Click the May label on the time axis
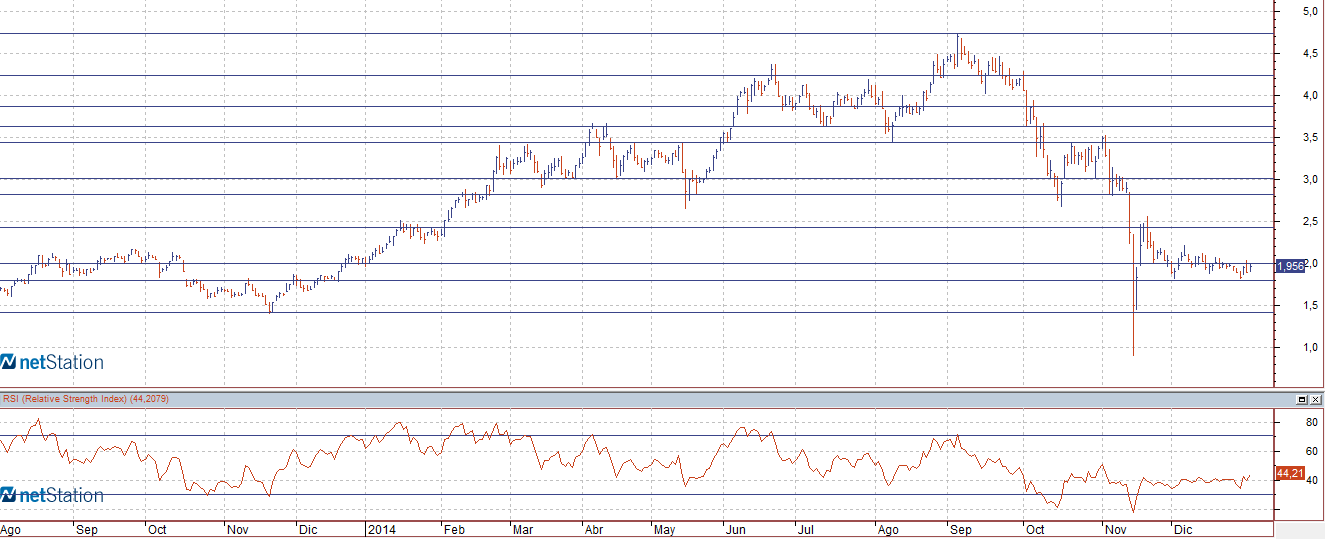The height and width of the screenshot is (539, 1325). [666, 528]
